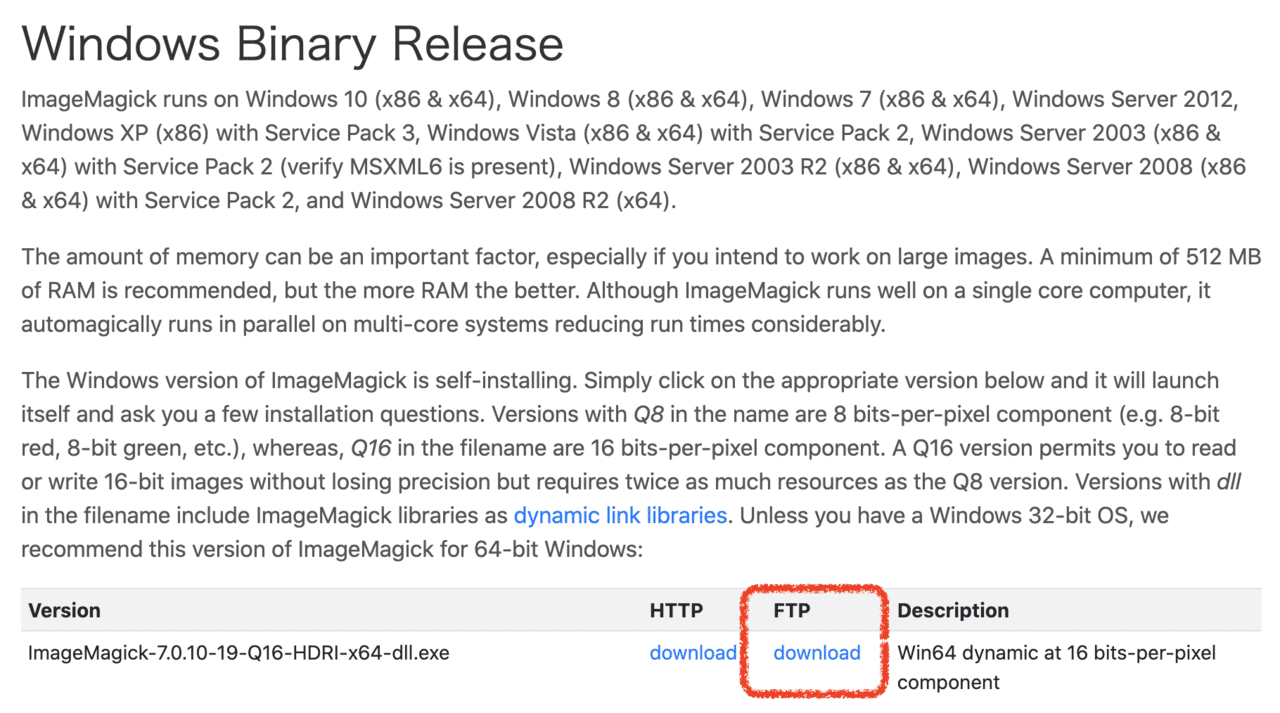Click the FTP column header
Image resolution: width=1280 pixels, height=713 pixels.
pos(794,610)
